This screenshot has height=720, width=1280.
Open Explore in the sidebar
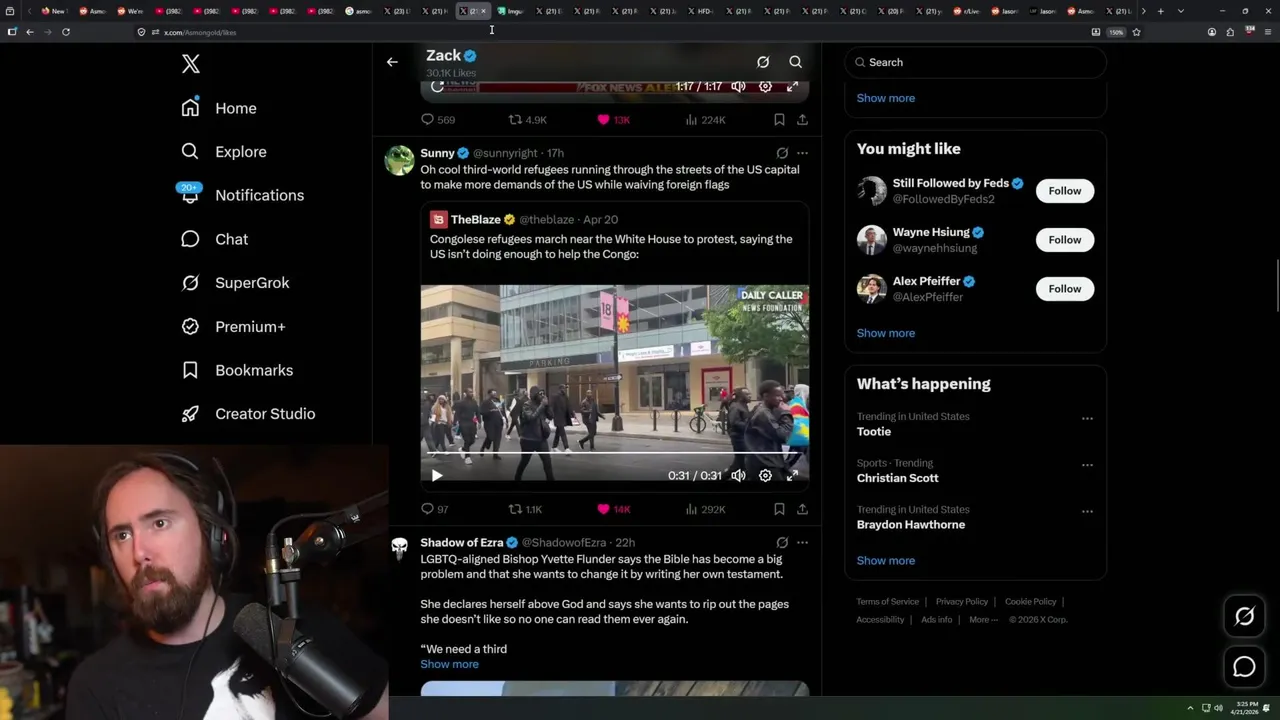click(224, 152)
